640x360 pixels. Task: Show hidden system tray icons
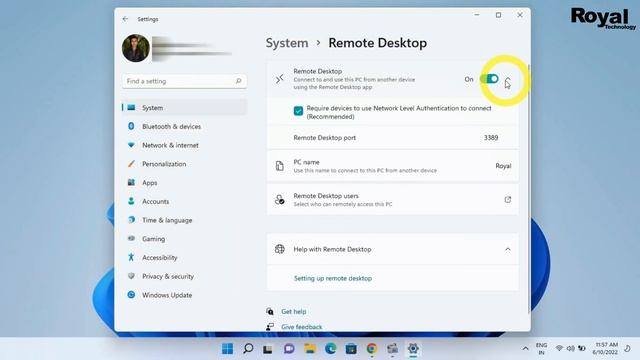(525, 349)
